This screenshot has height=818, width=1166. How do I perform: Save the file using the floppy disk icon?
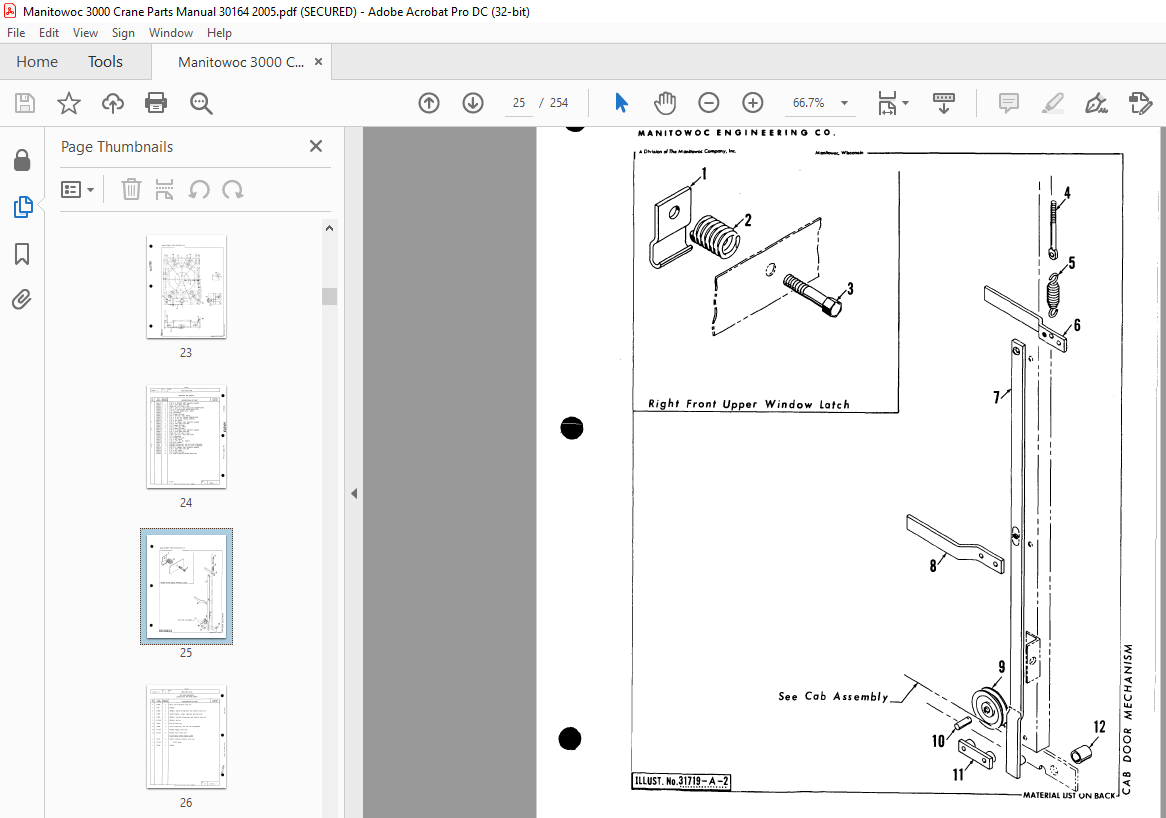pyautogui.click(x=25, y=103)
